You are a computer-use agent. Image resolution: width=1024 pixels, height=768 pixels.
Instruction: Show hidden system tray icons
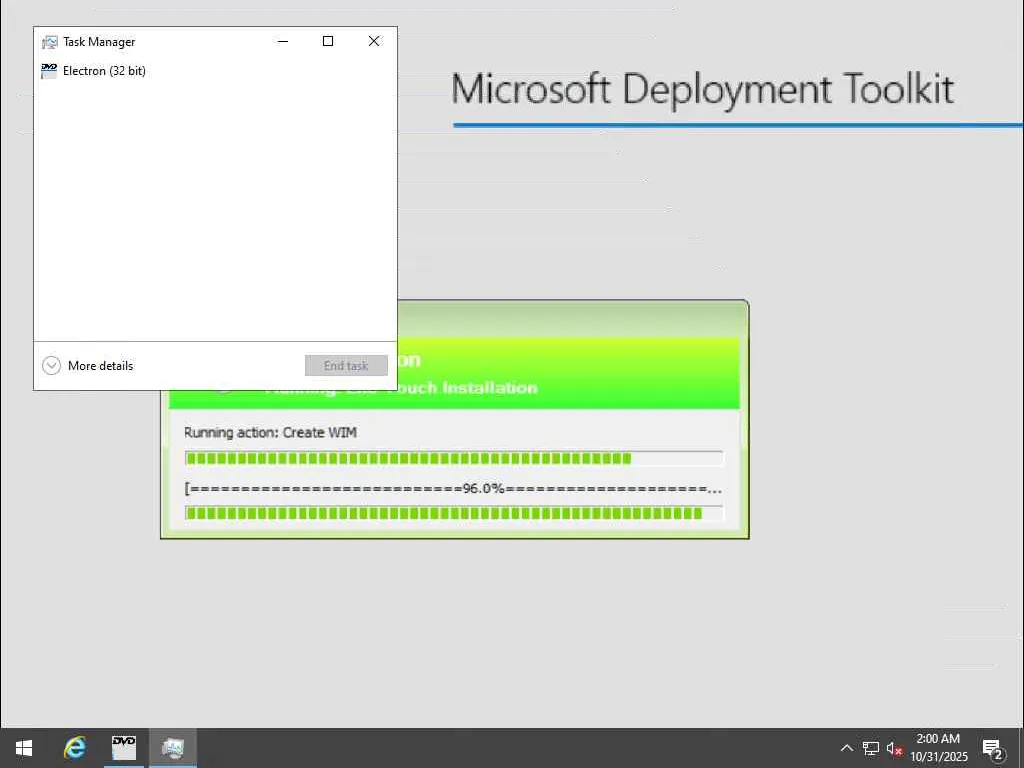[x=846, y=748]
